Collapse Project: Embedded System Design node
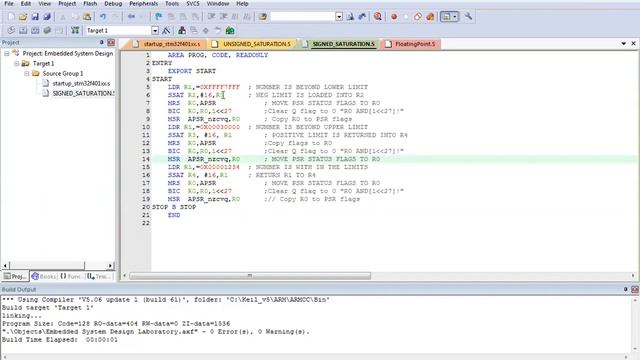This screenshot has height=360, width=640. coord(7,53)
